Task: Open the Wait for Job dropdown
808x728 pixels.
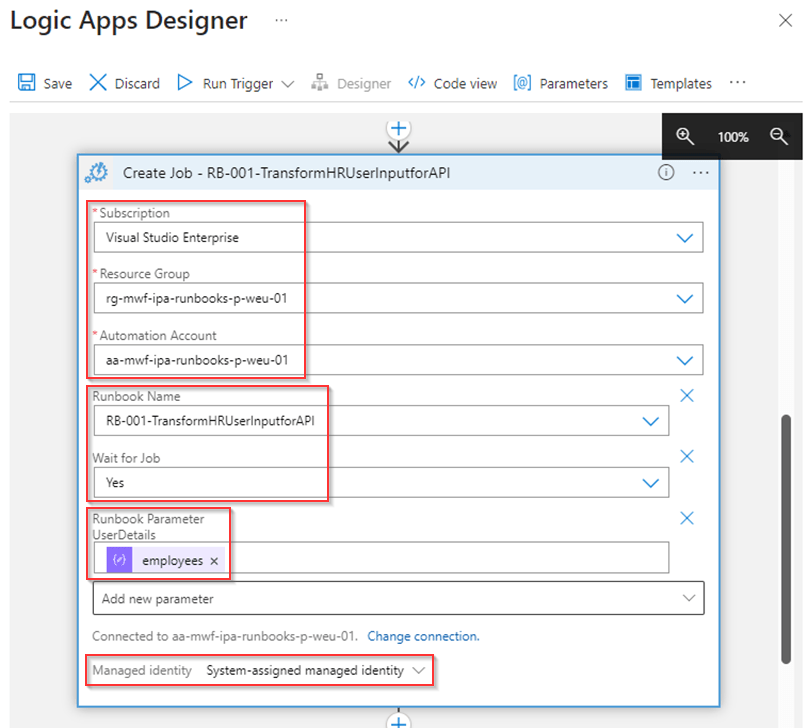Action: [x=651, y=482]
